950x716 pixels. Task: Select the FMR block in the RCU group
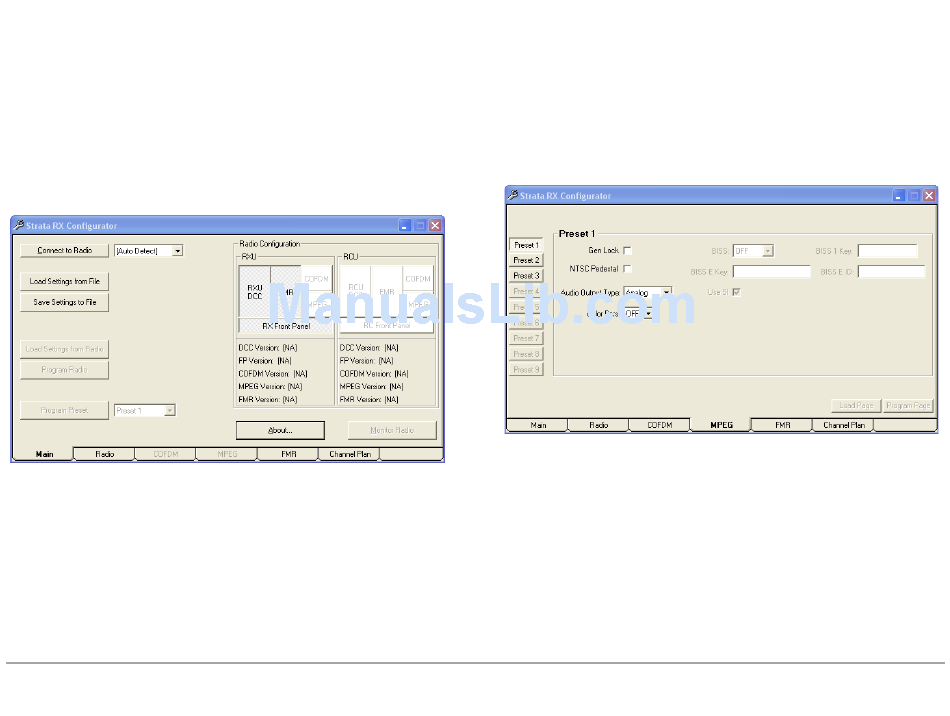(387, 292)
